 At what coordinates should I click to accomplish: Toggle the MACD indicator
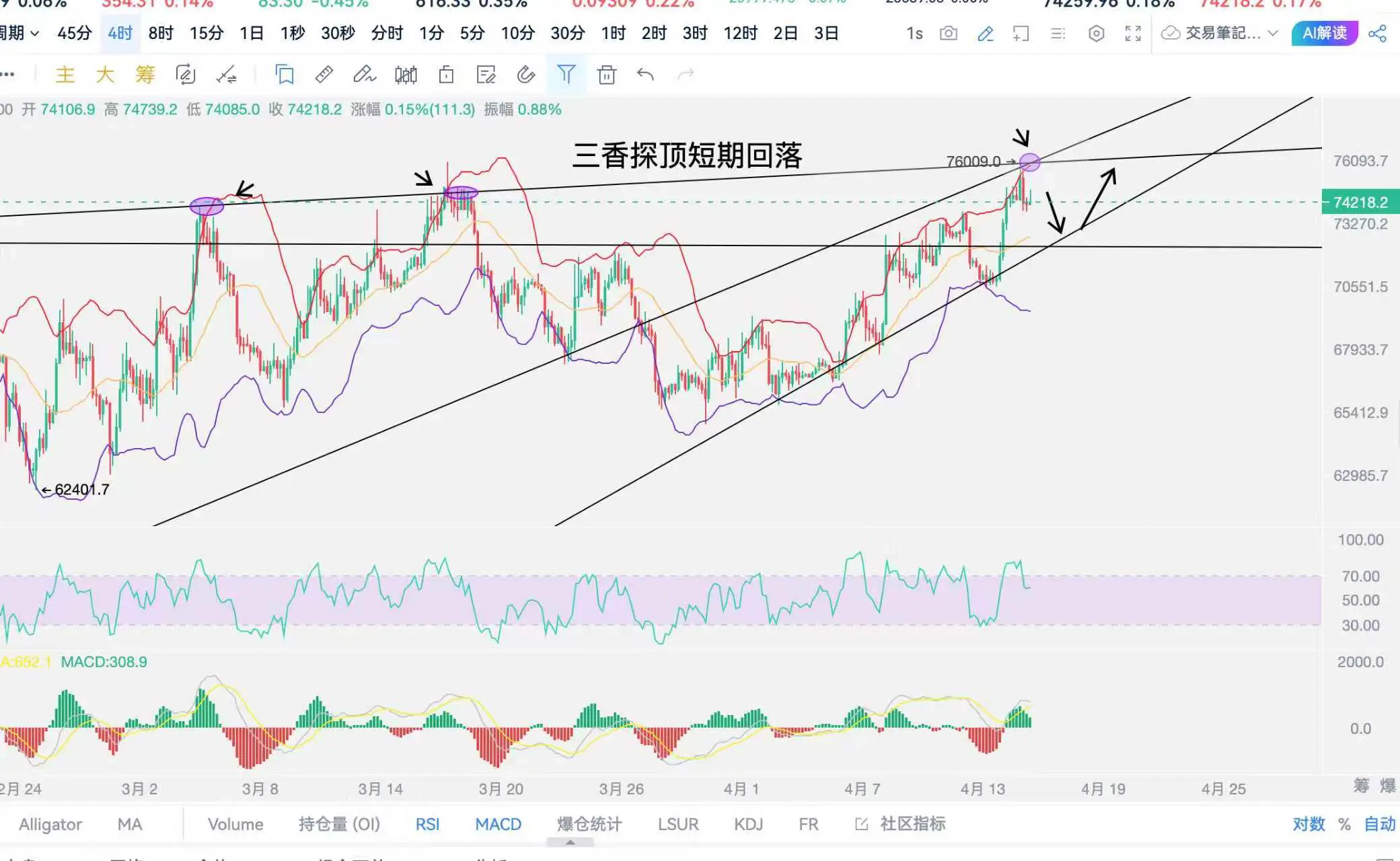coord(498,824)
